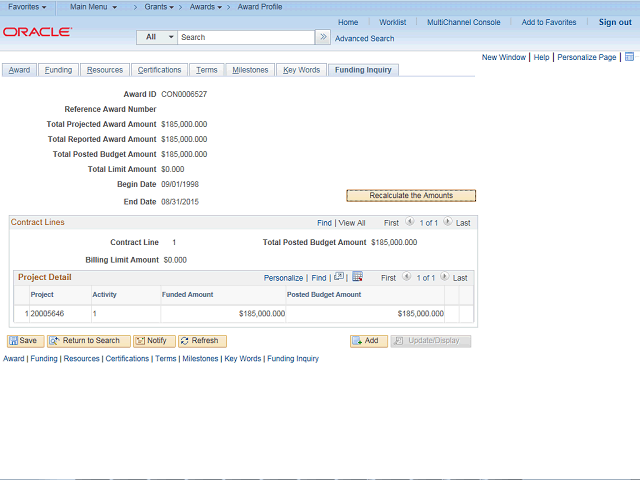The image size is (640, 480).
Task: Open the Awards breadcrumb dropdown
Action: 206,7
